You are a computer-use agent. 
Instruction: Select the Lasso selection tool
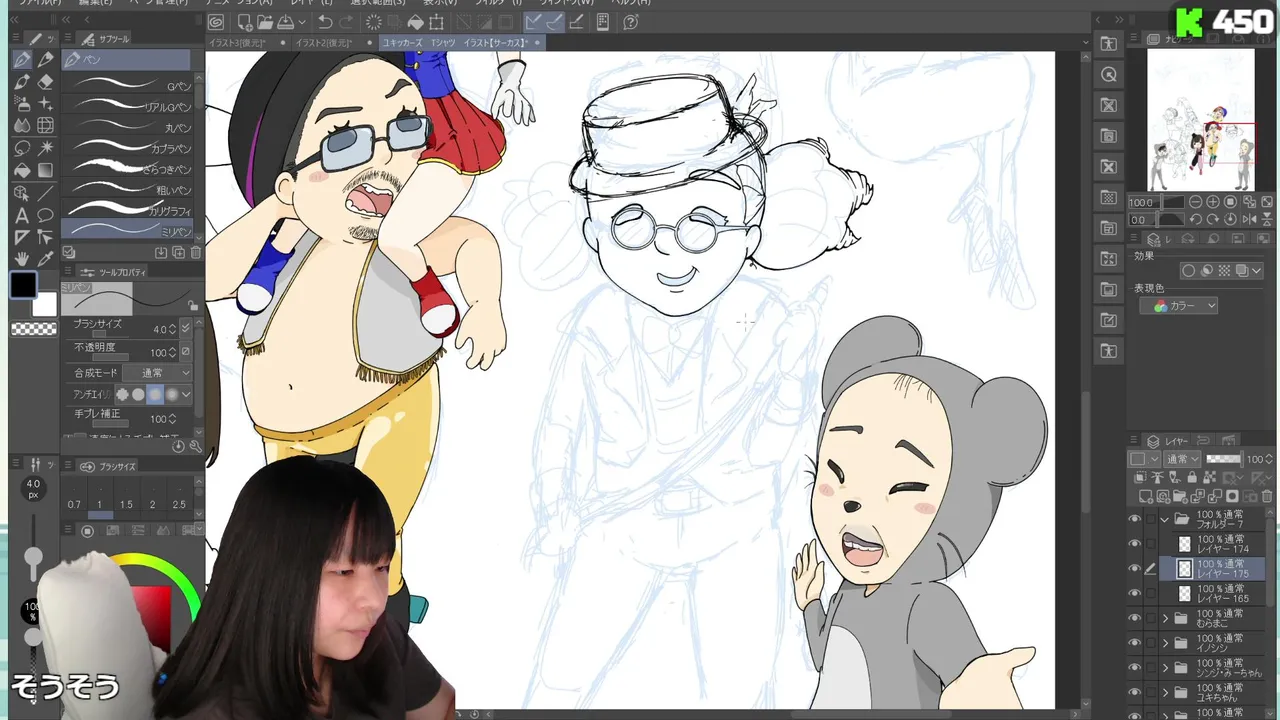22,148
